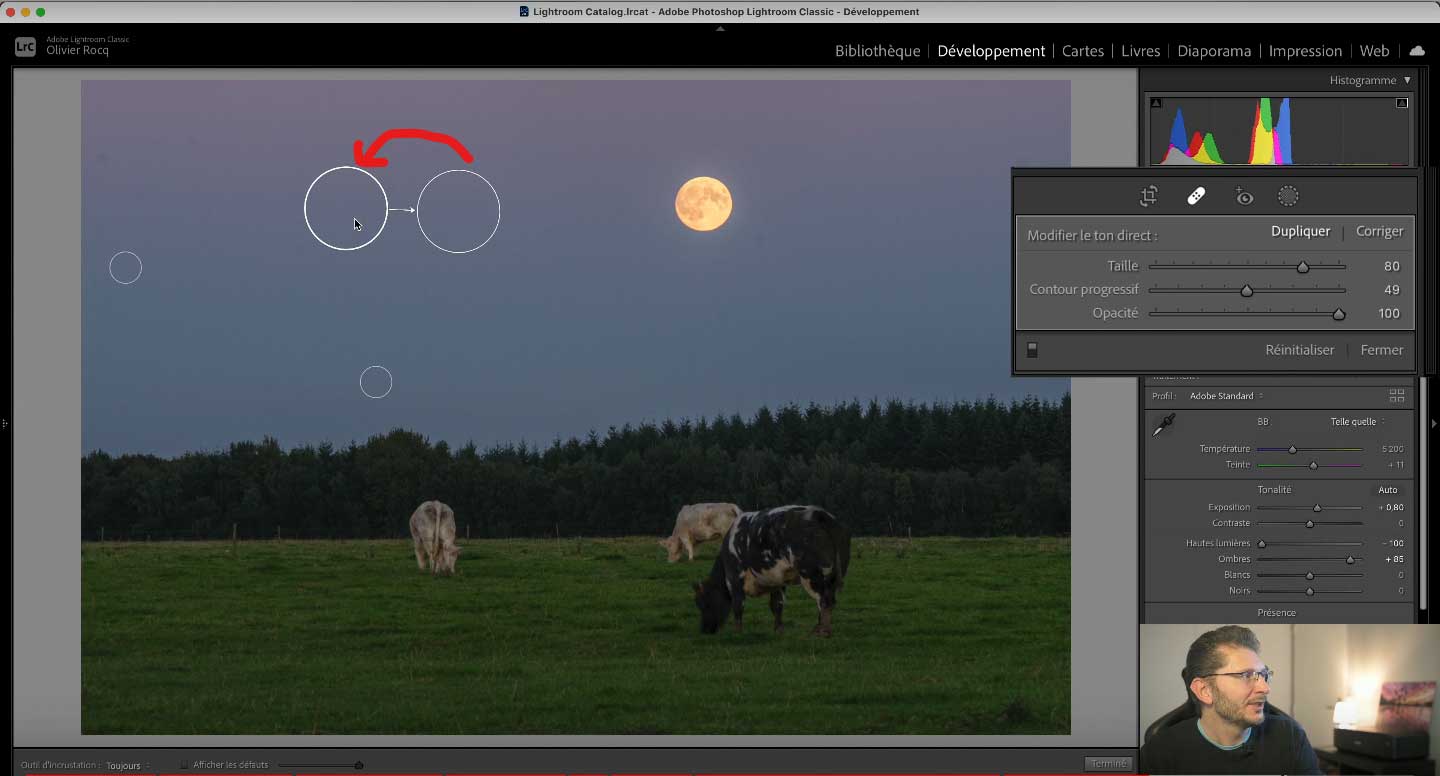Select the Spot Removal bandage tool

tap(1196, 197)
